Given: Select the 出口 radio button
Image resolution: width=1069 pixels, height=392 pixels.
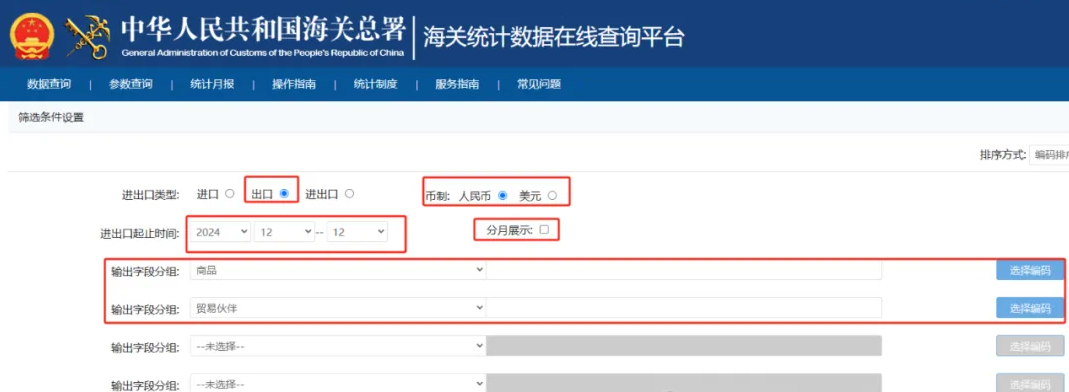Looking at the screenshot, I should click(x=284, y=194).
